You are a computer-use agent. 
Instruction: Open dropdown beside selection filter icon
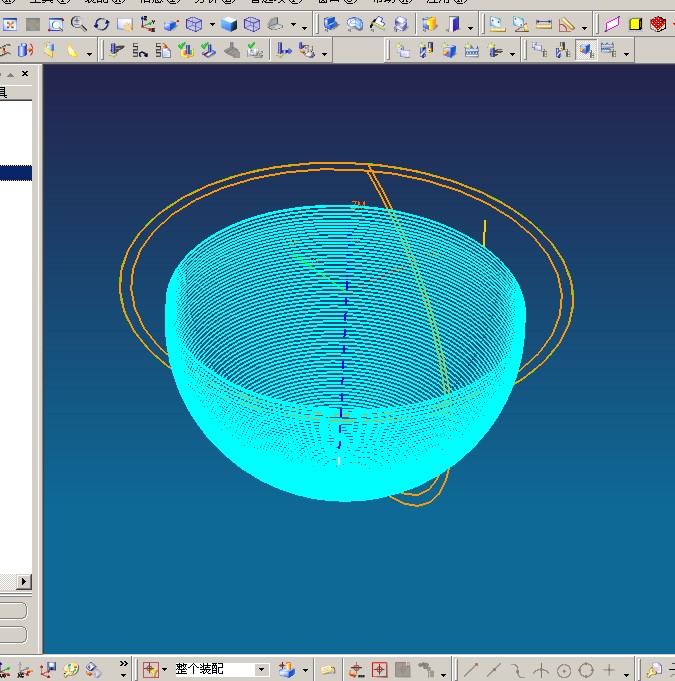[x=165, y=670]
